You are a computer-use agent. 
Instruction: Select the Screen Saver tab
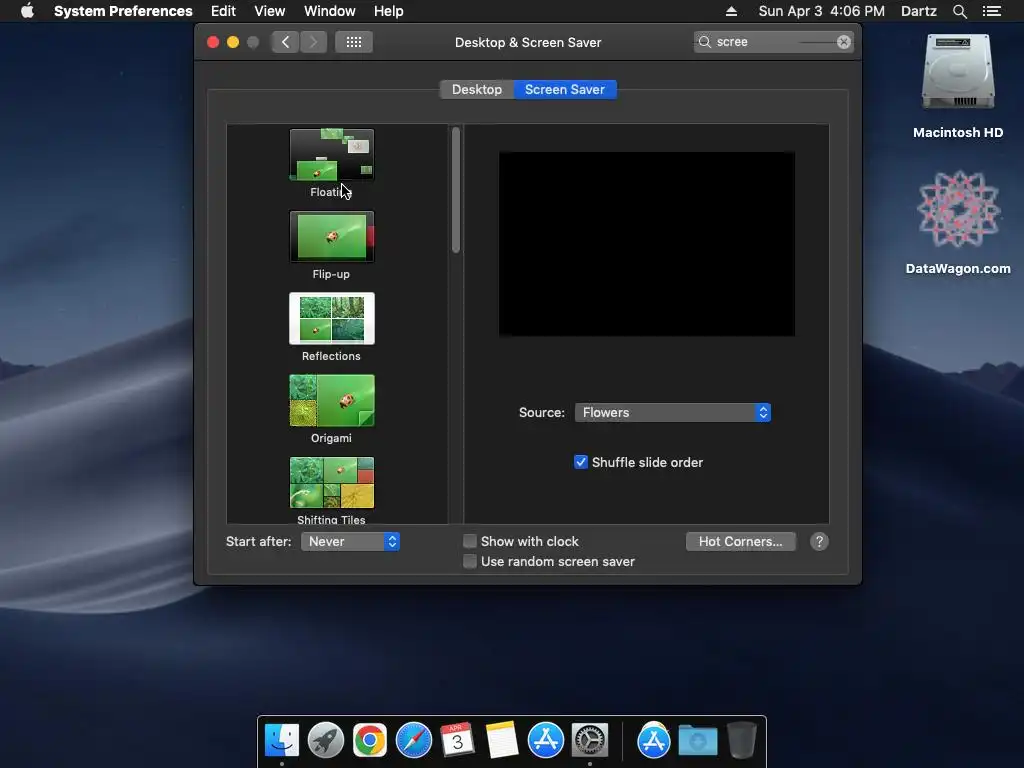click(565, 89)
